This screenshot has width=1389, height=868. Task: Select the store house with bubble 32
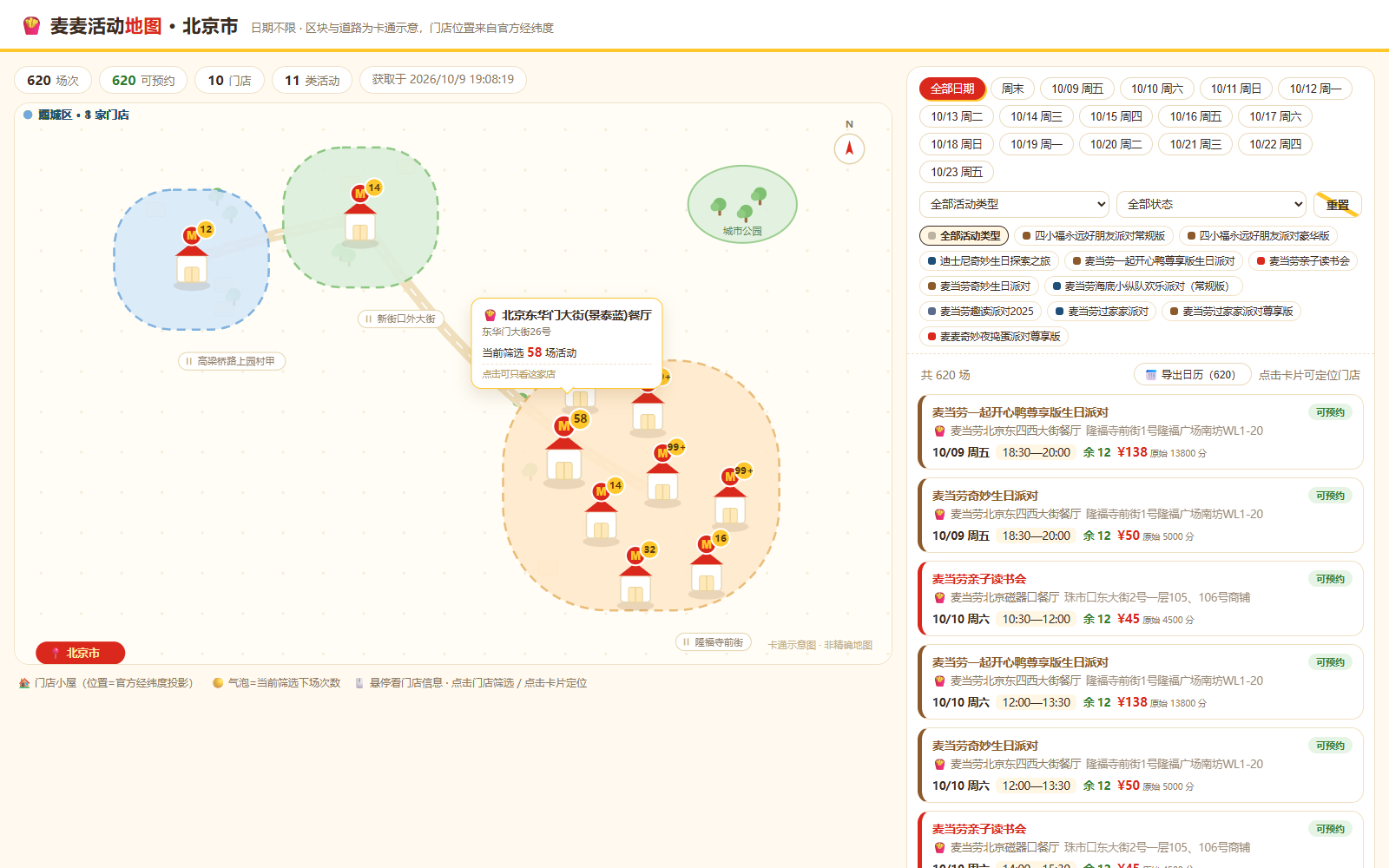635,576
